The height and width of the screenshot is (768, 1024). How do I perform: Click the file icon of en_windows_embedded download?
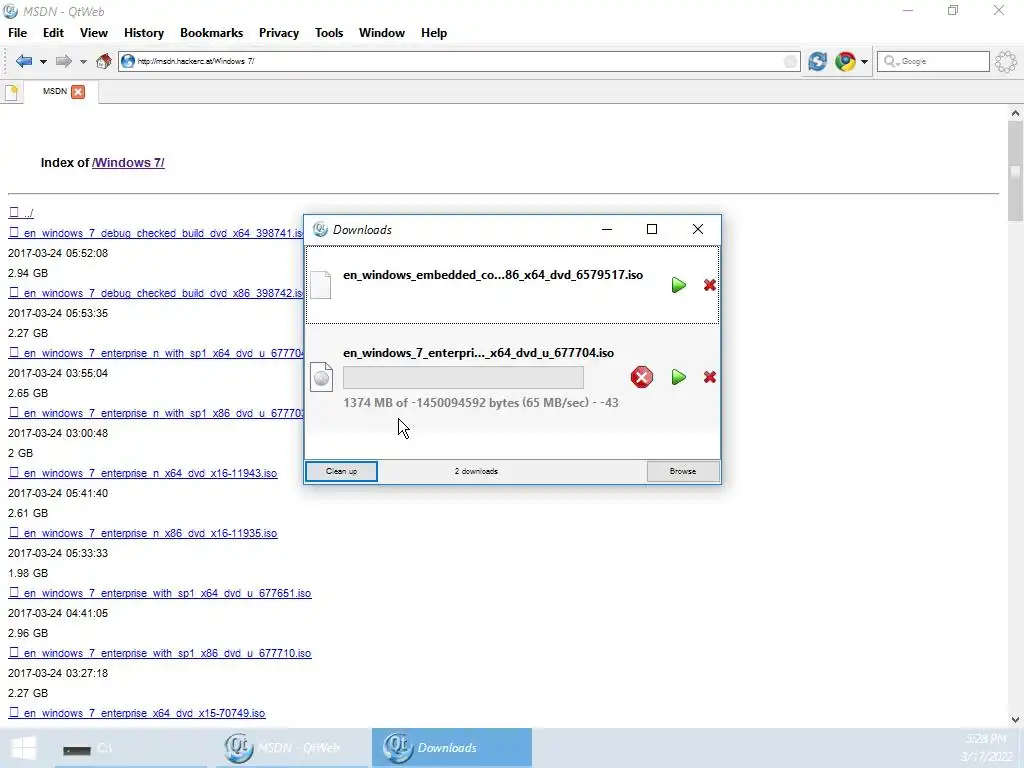pyautogui.click(x=321, y=285)
